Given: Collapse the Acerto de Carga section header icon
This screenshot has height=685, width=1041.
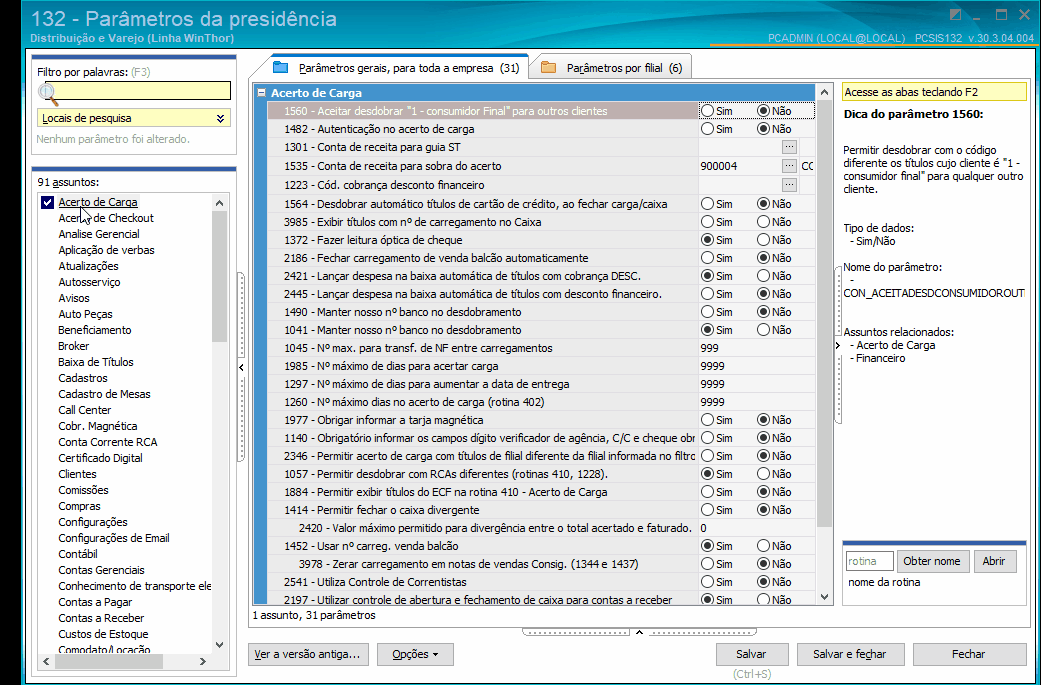Looking at the screenshot, I should click(261, 93).
